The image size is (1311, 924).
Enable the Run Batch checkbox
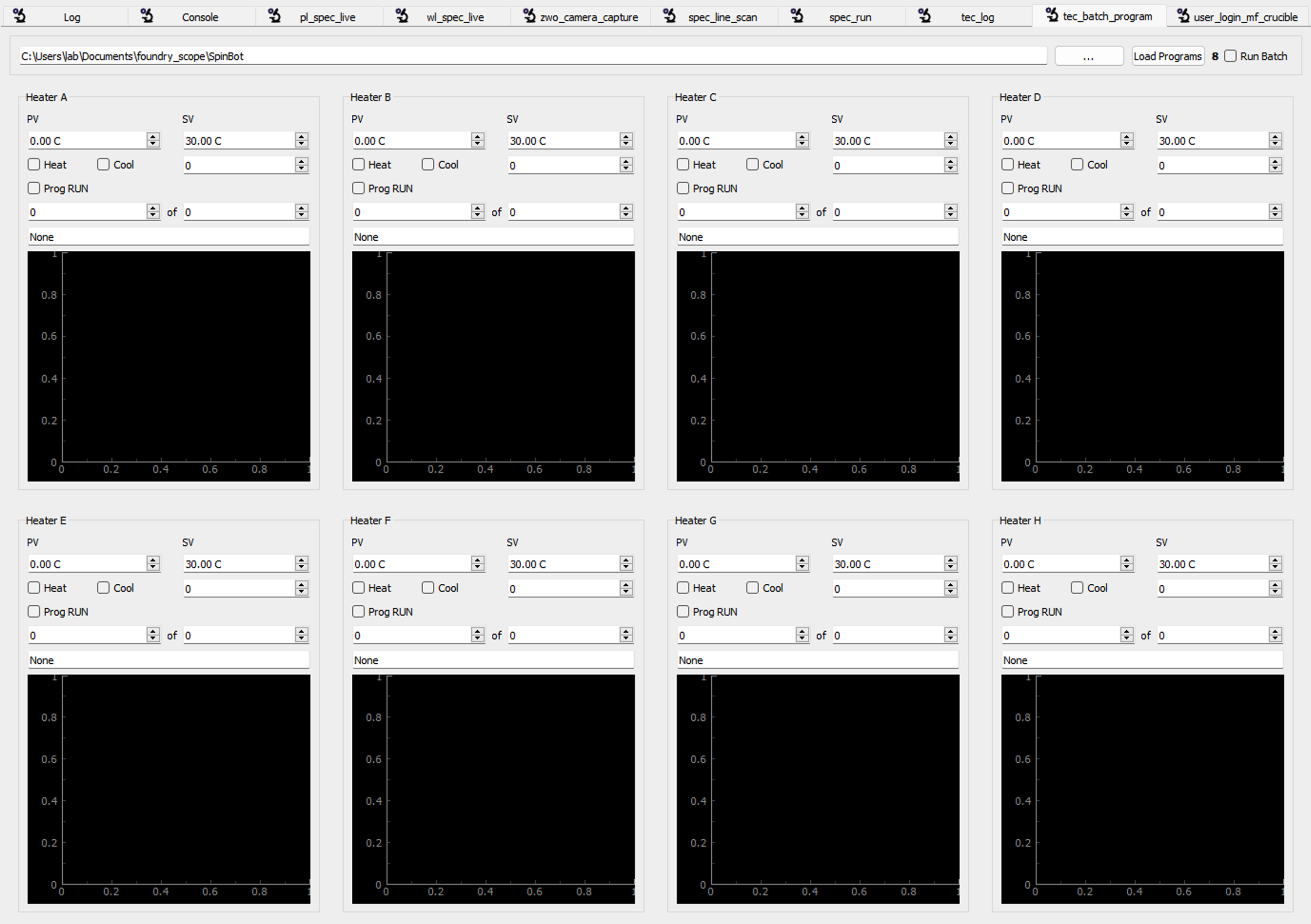(x=1231, y=56)
